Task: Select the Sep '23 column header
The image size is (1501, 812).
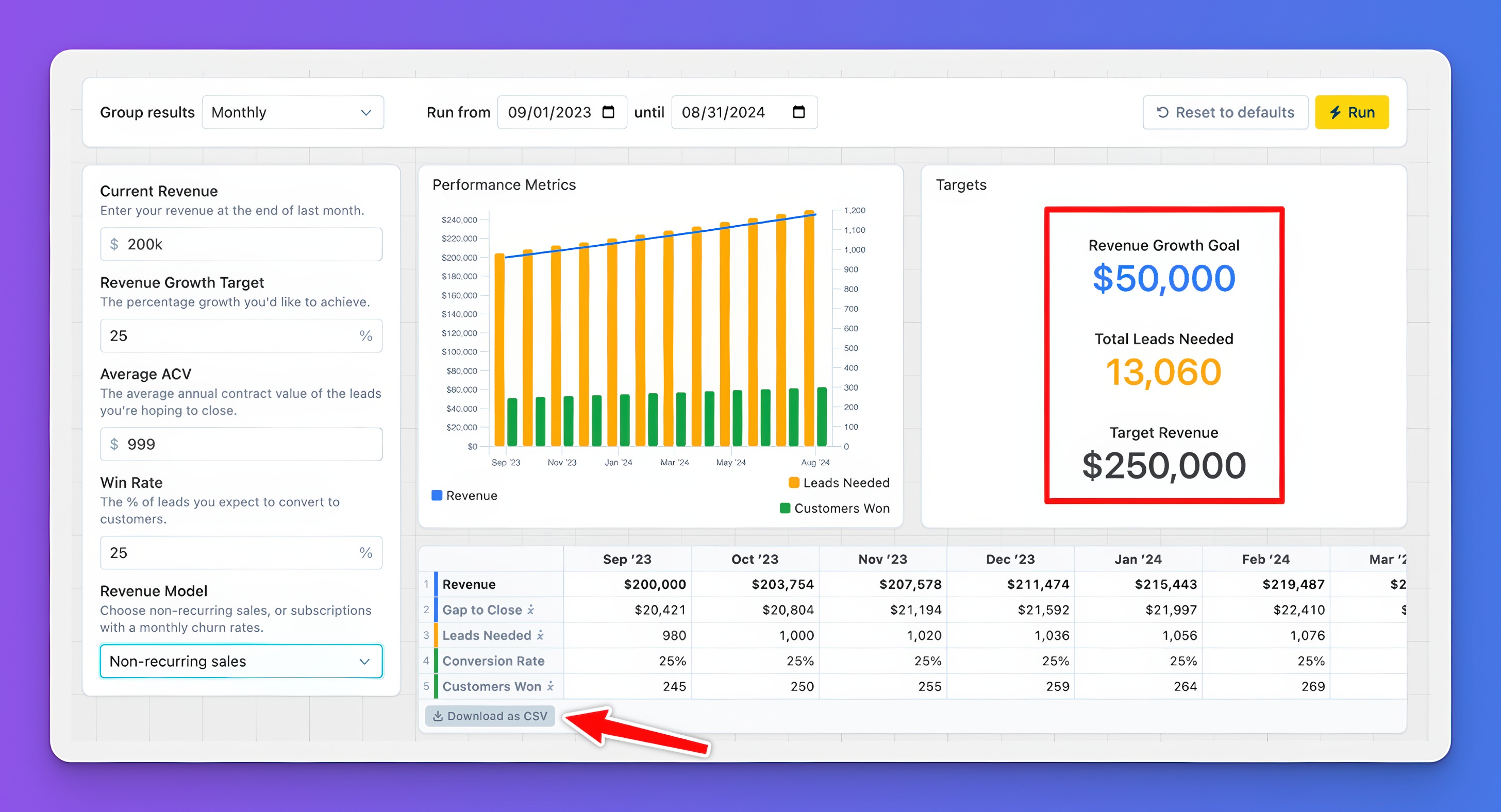Action: click(626, 559)
